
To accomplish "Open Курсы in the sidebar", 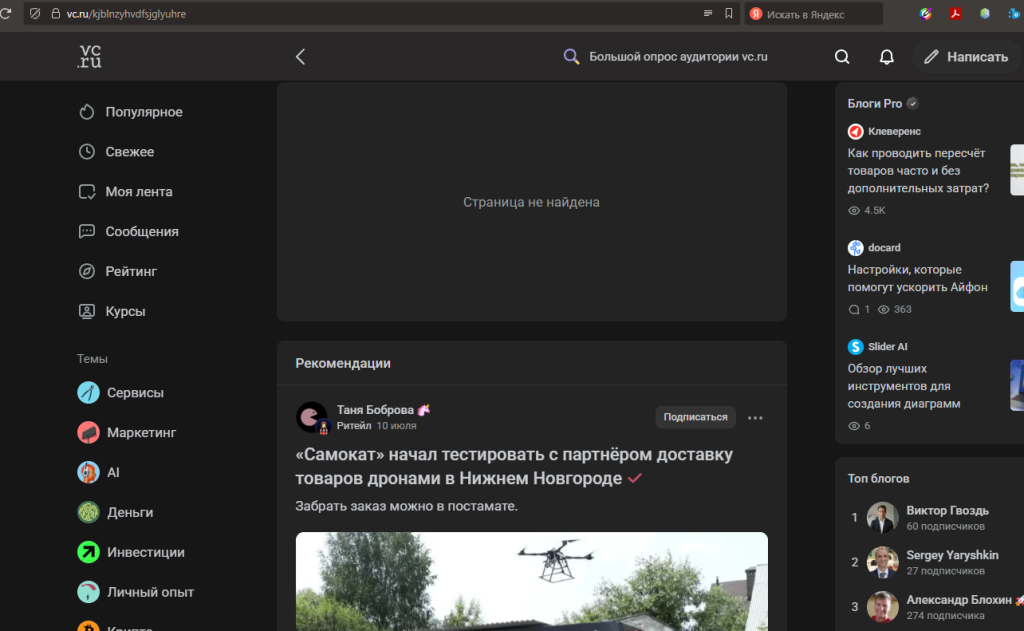I will (112, 311).
